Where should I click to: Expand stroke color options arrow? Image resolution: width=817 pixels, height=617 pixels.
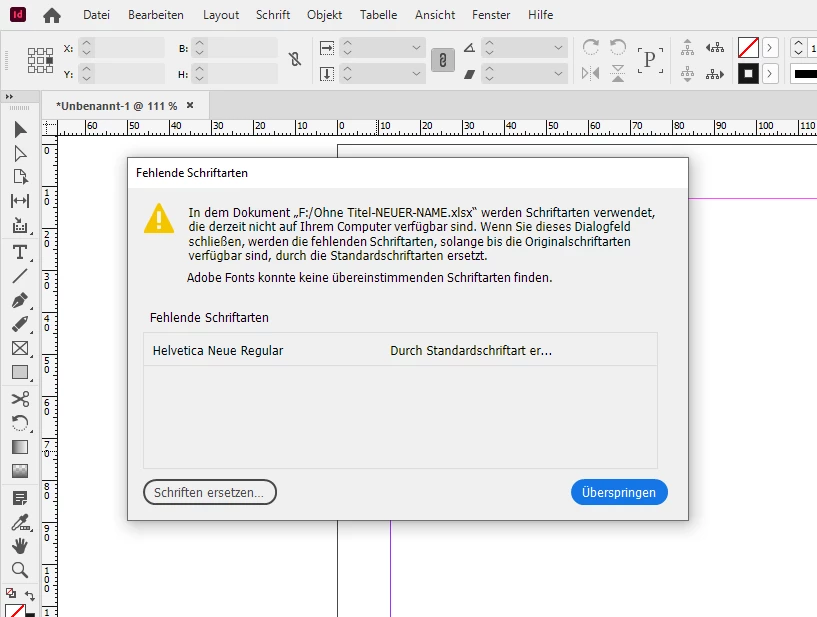pyautogui.click(x=770, y=73)
